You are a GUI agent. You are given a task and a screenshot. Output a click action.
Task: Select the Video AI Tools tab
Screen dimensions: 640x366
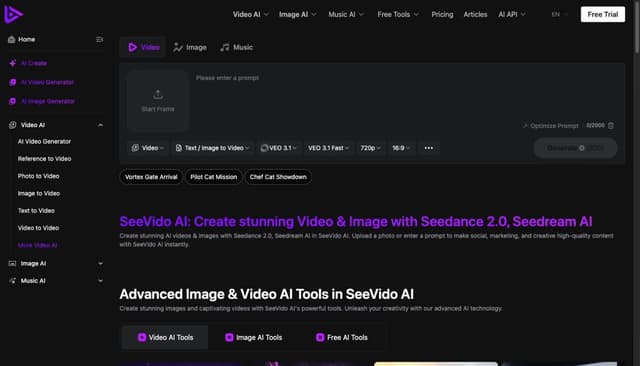tap(165, 338)
